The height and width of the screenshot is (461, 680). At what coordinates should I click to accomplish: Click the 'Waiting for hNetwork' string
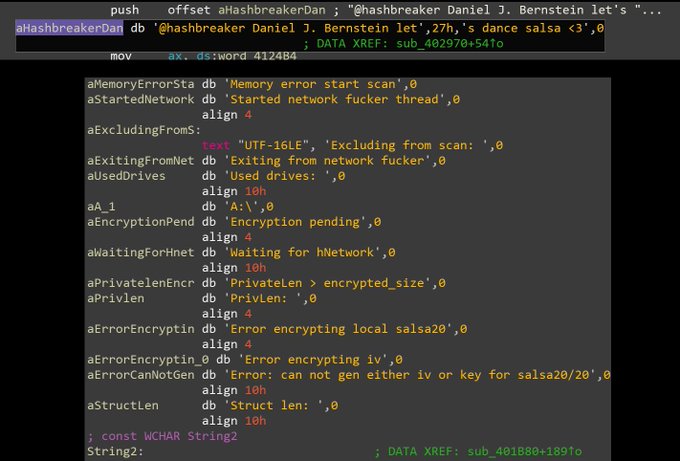tap(302, 252)
